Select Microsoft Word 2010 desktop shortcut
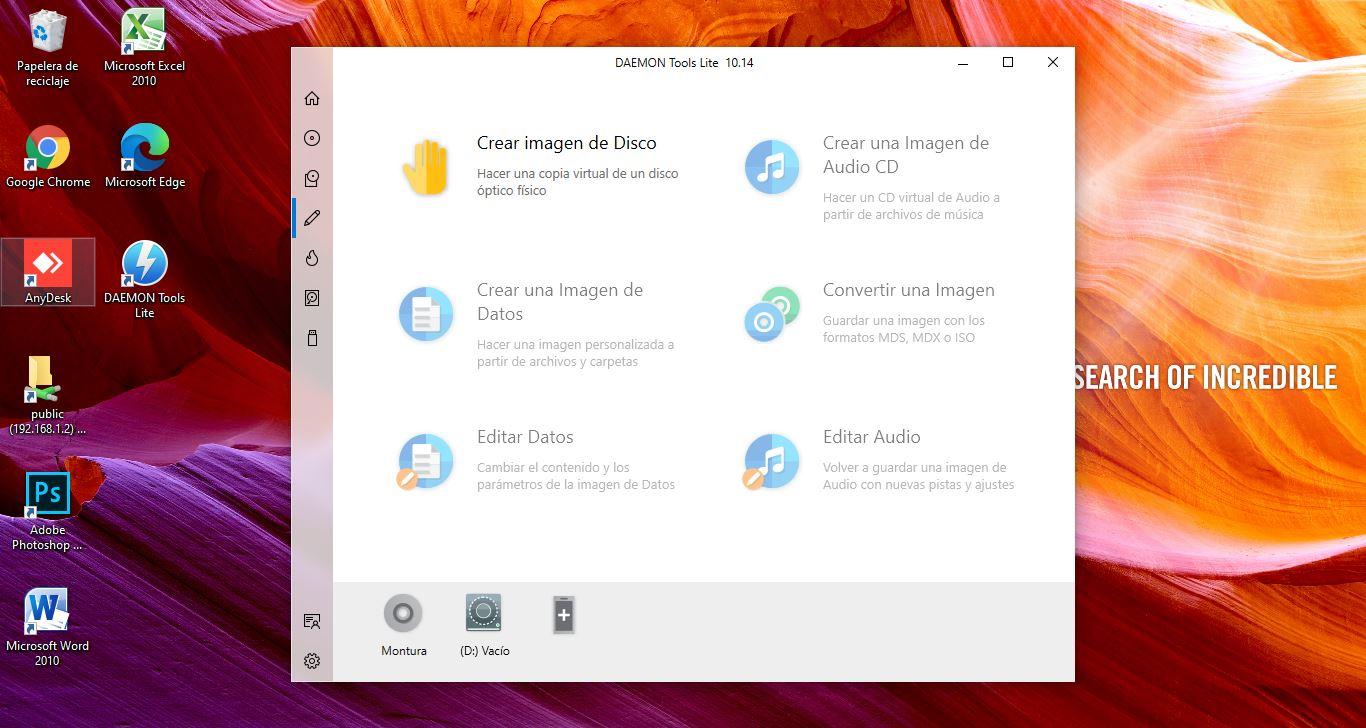Image resolution: width=1366 pixels, height=728 pixels. 47,627
